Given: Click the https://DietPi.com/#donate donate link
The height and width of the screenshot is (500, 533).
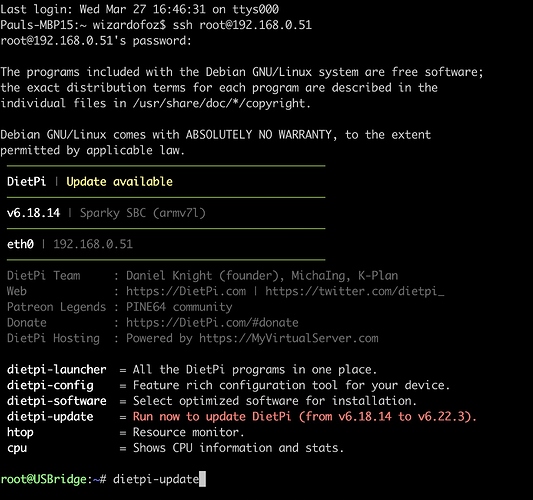Looking at the screenshot, I should pyautogui.click(x=212, y=323).
